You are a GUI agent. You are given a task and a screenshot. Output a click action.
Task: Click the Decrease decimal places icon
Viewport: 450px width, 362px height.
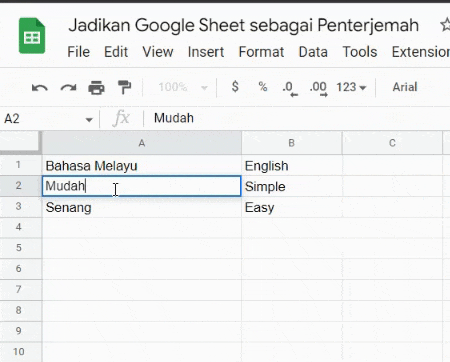point(289,89)
